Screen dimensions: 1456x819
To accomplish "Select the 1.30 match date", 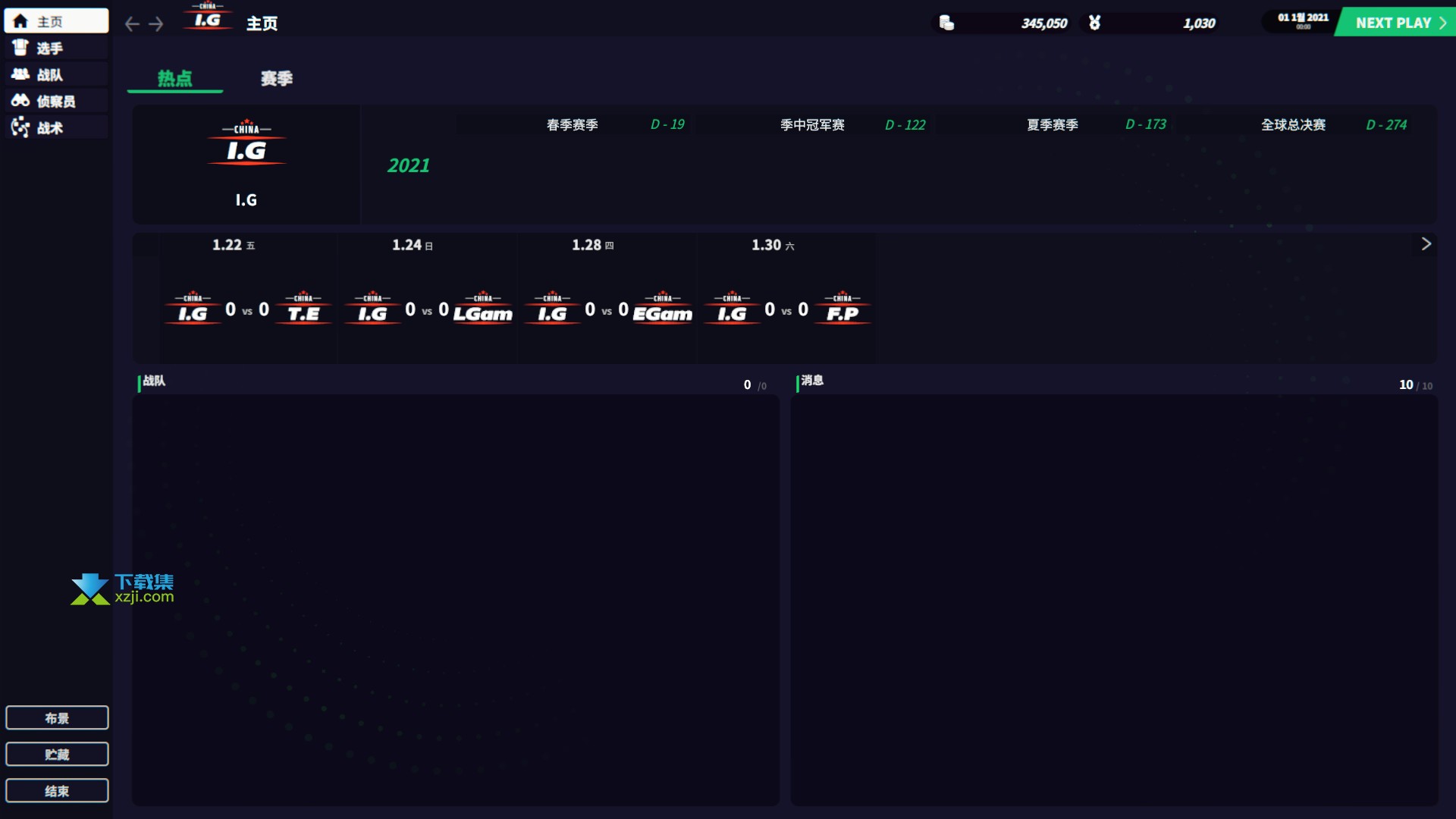I will point(773,245).
